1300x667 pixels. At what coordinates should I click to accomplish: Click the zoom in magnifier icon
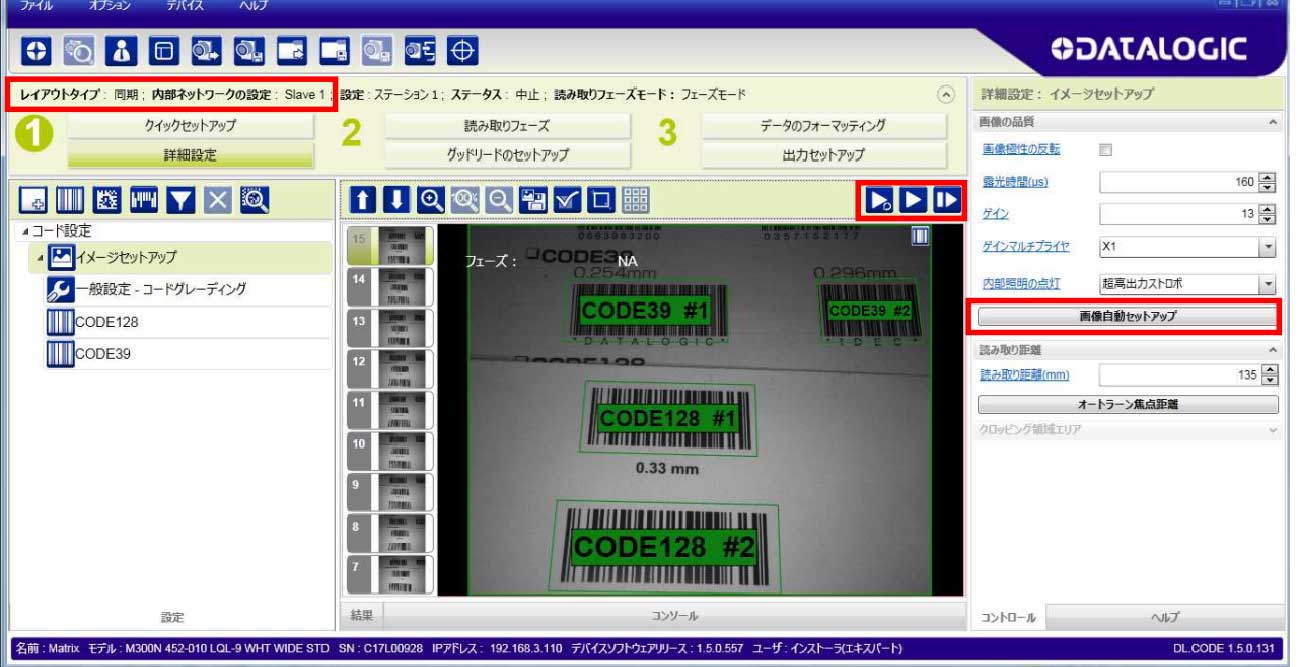coord(433,200)
